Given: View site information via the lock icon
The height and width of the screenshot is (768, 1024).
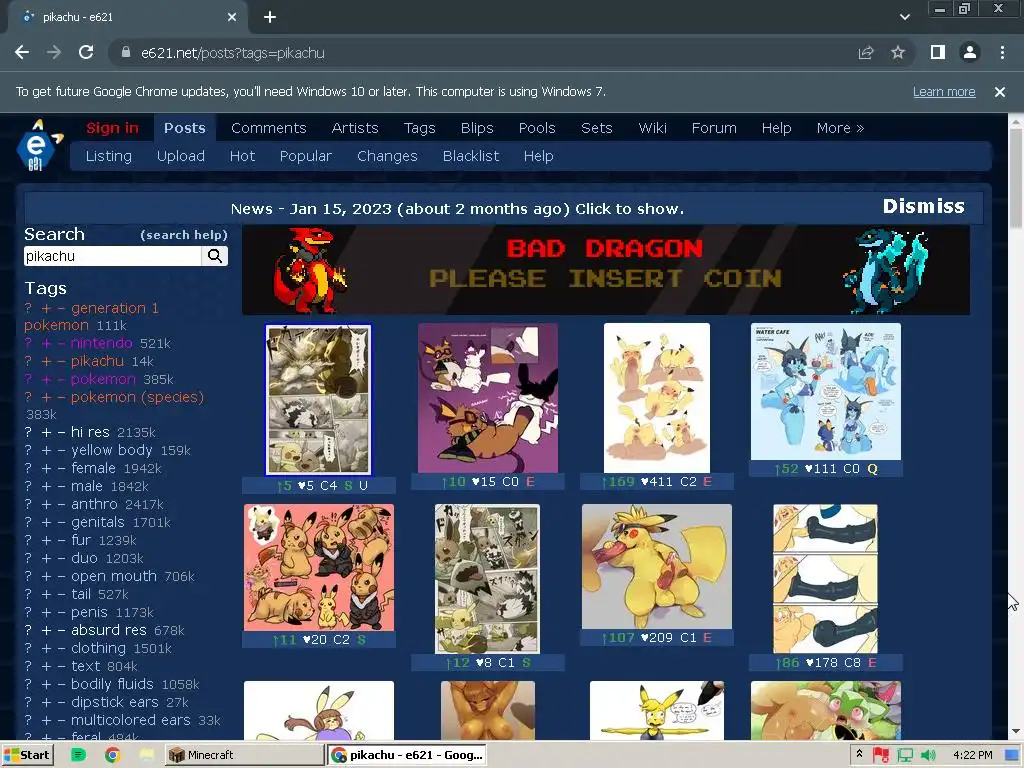Looking at the screenshot, I should coord(126,53).
